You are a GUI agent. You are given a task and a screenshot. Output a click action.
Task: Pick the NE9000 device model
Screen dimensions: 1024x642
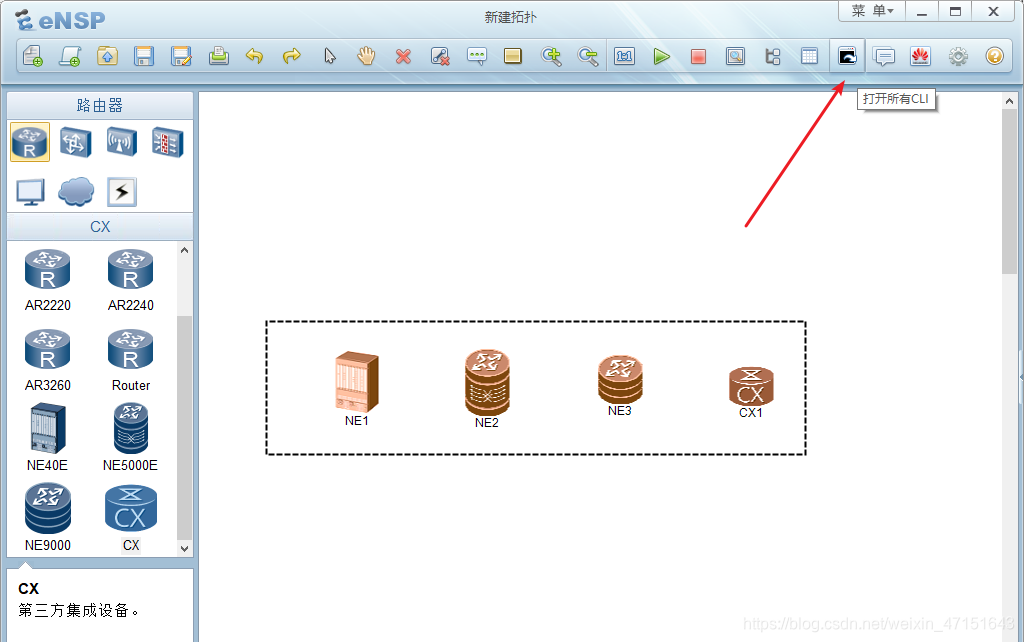click(48, 517)
